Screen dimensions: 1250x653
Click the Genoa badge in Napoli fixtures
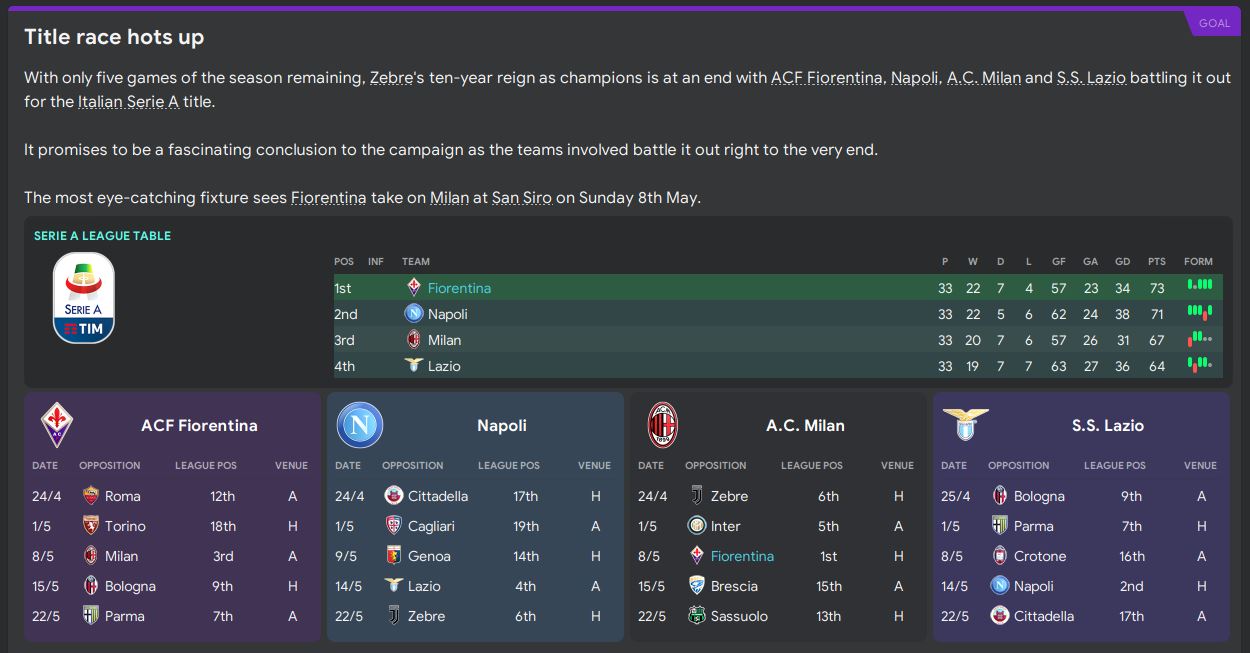coord(394,556)
